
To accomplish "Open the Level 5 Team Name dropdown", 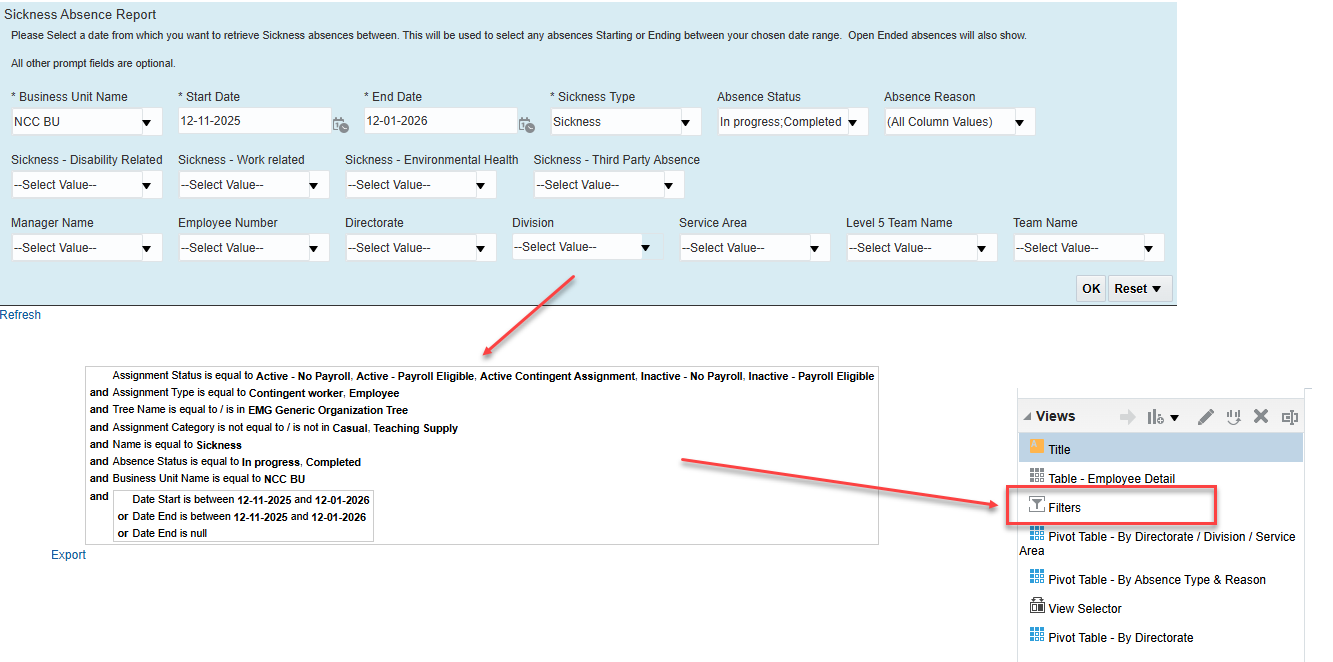I will 984,249.
